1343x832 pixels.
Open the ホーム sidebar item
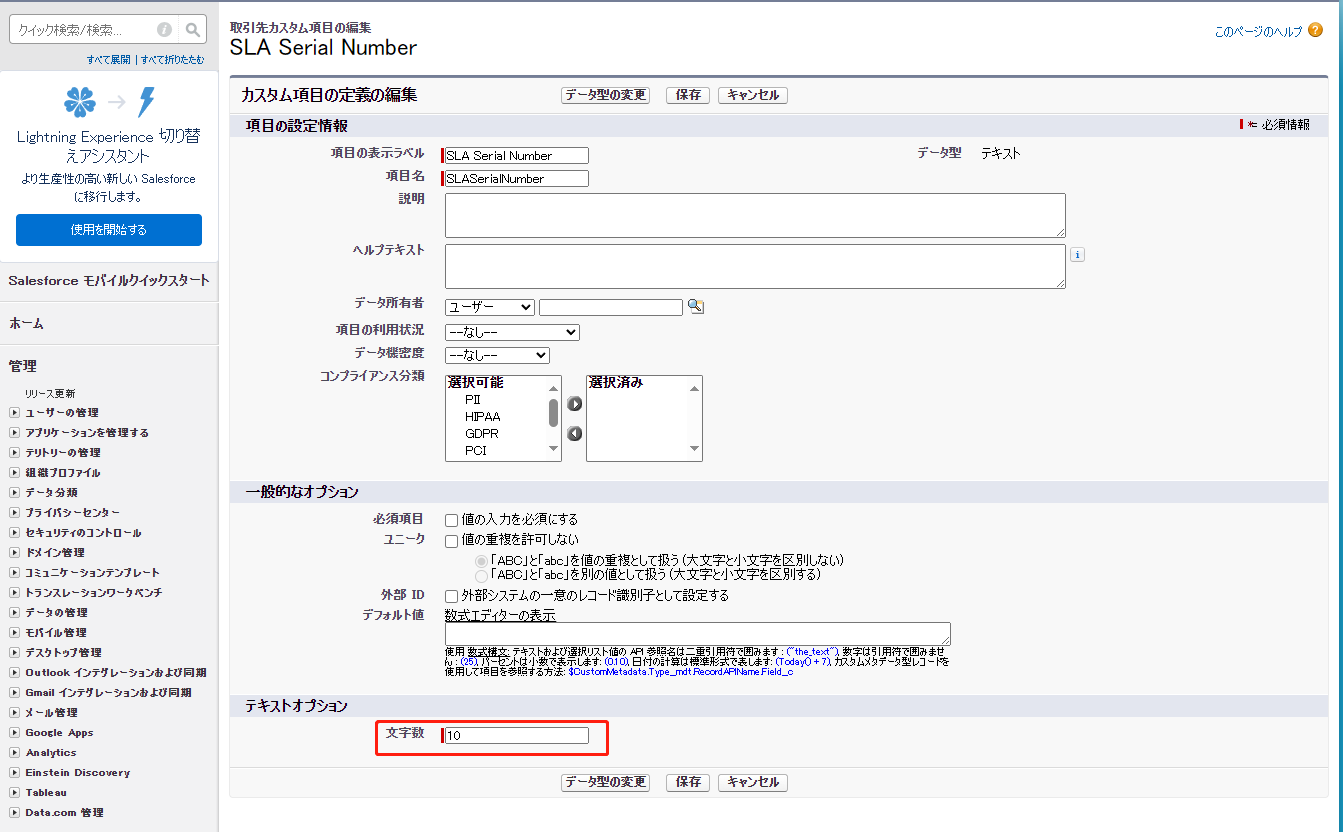click(27, 323)
